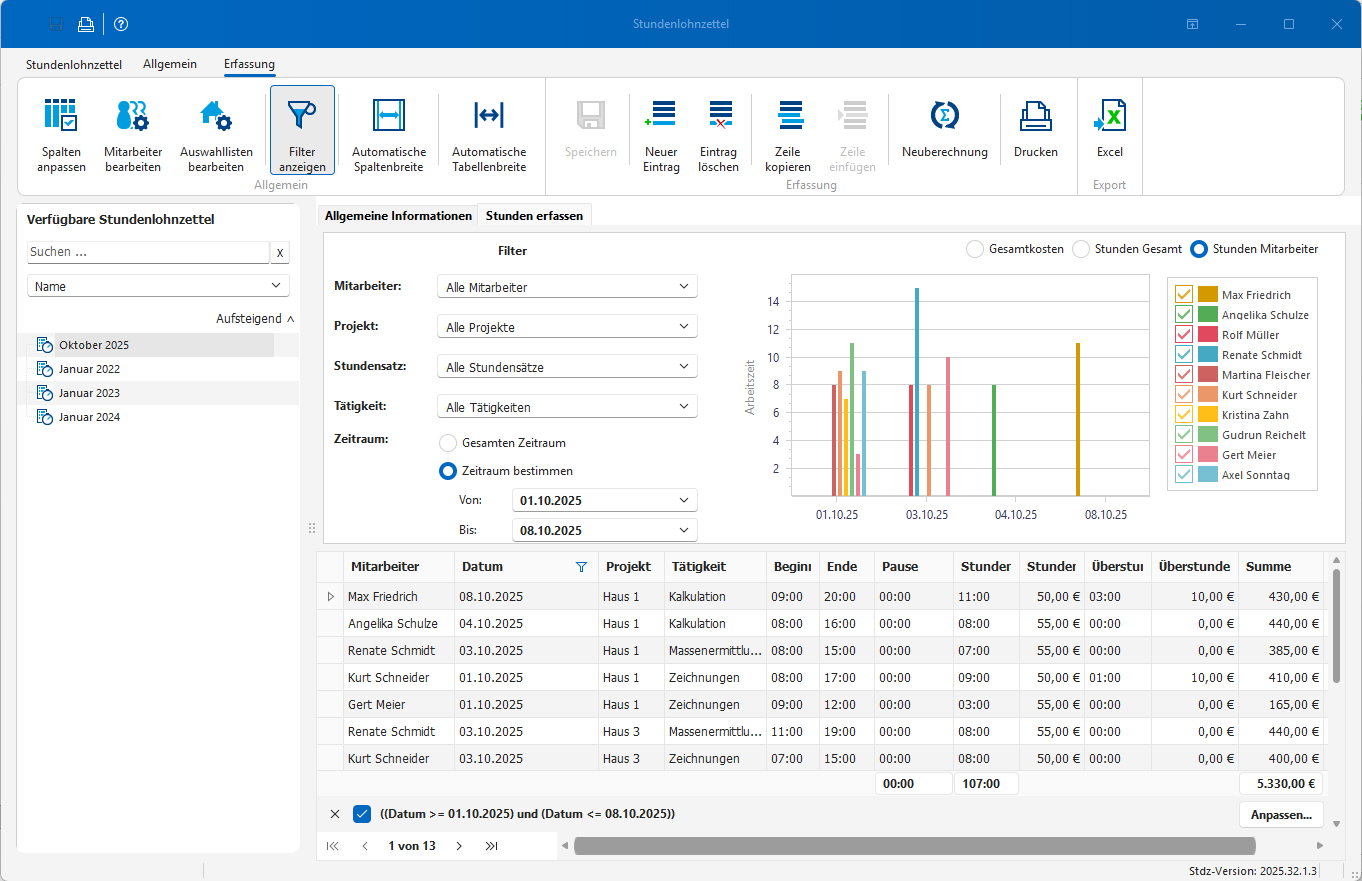Open the Name sort dropdown
1362x881 pixels.
(x=158, y=285)
